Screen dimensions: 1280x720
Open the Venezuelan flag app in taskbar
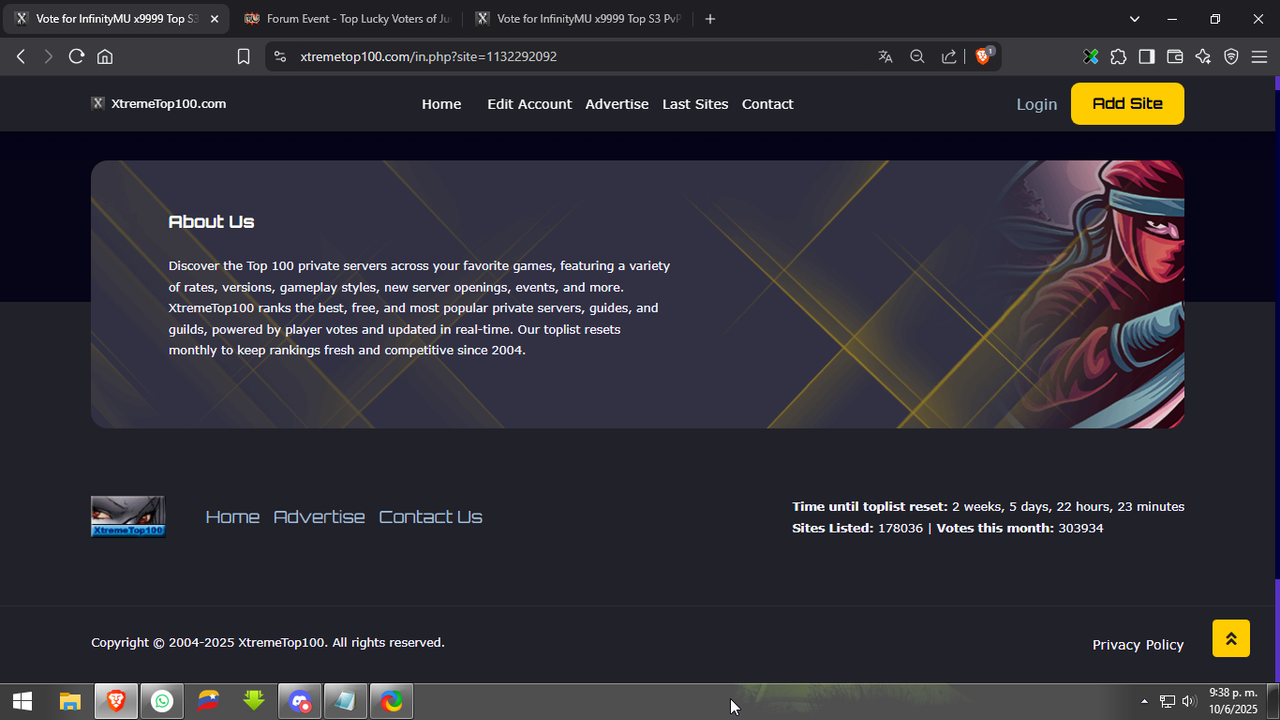coord(208,702)
